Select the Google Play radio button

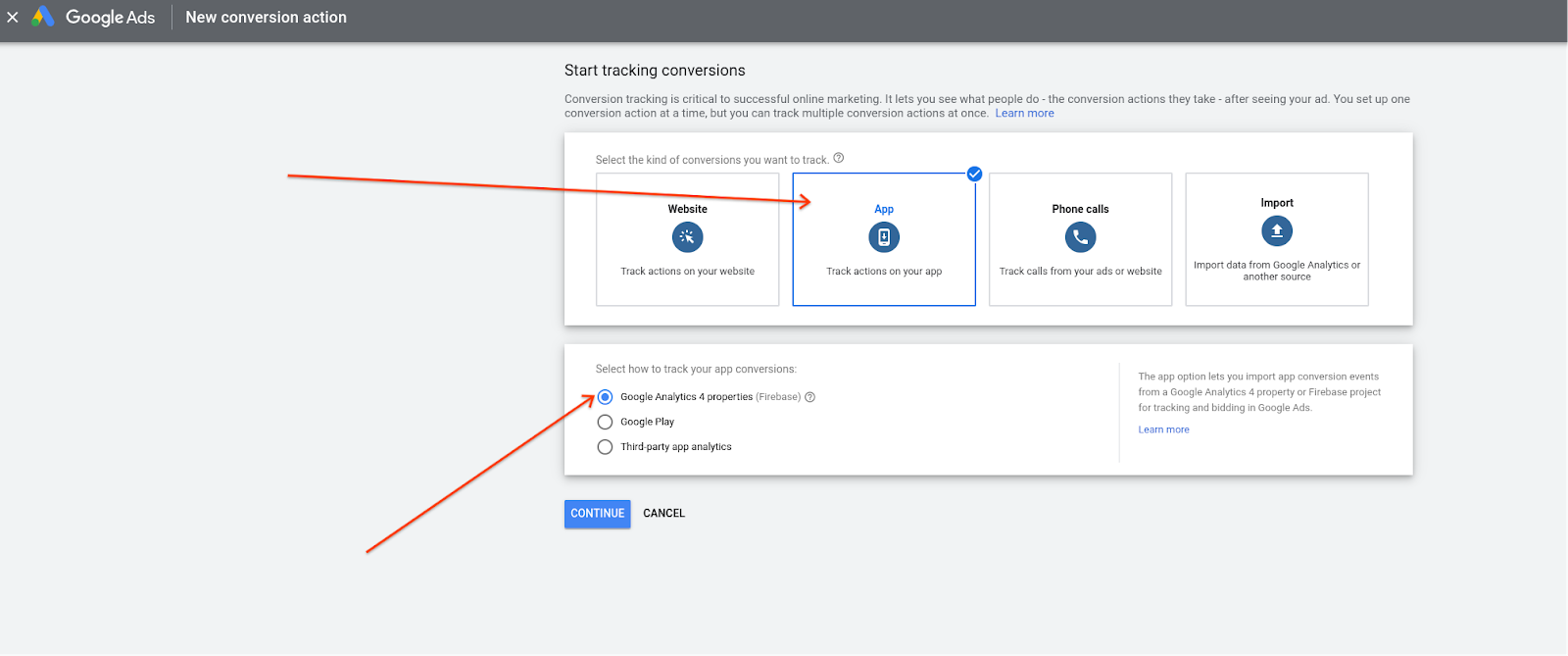coord(605,422)
